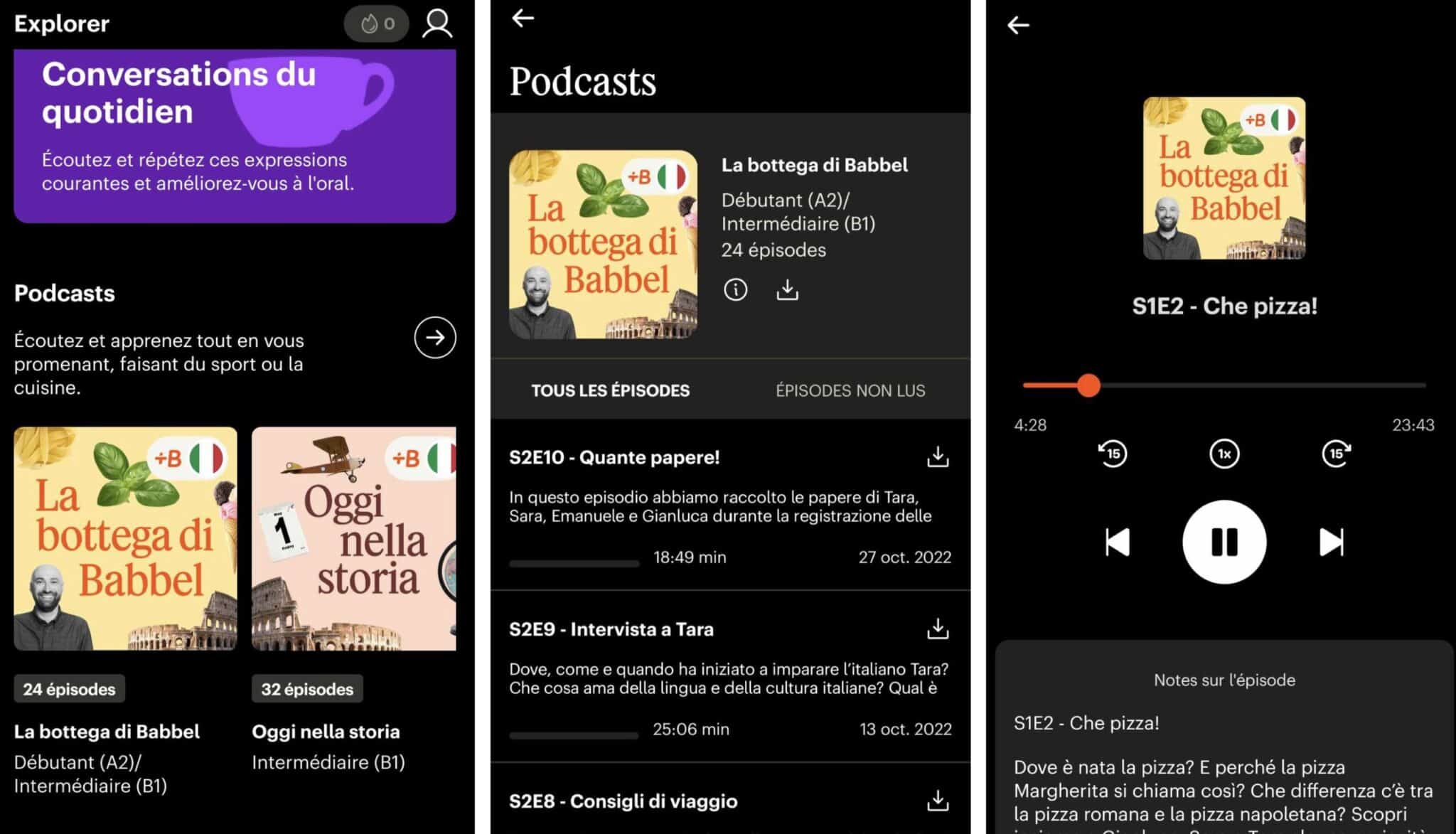Download episode S2E10 Quante papere!

coord(938,456)
